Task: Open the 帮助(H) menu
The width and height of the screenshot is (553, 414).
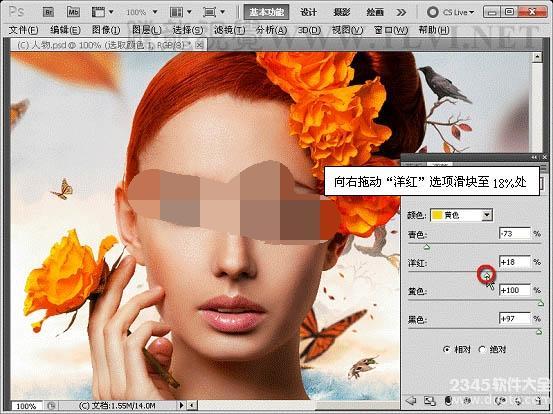Action: point(434,30)
